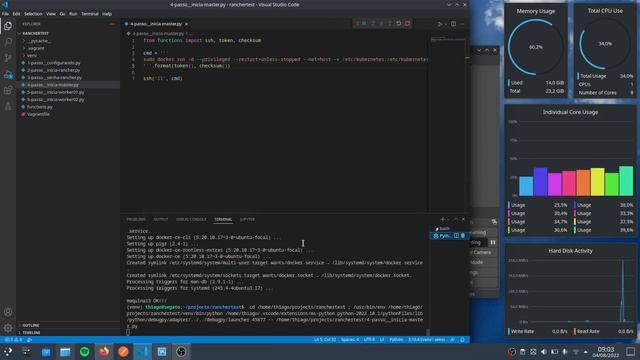Screen dimensions: 640x360
Task: Open the Vagrantfile in the explorer
Action: pos(38,114)
